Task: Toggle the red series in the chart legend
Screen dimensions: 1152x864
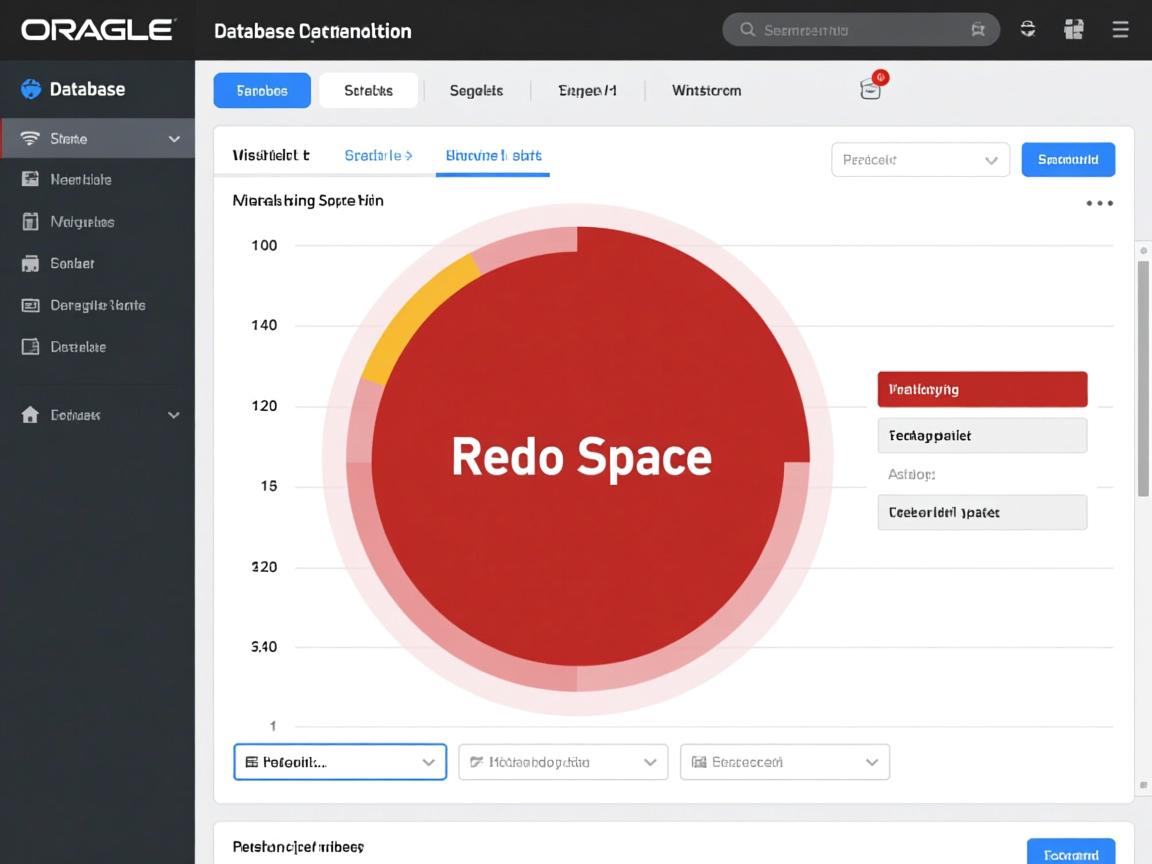Action: [x=981, y=389]
